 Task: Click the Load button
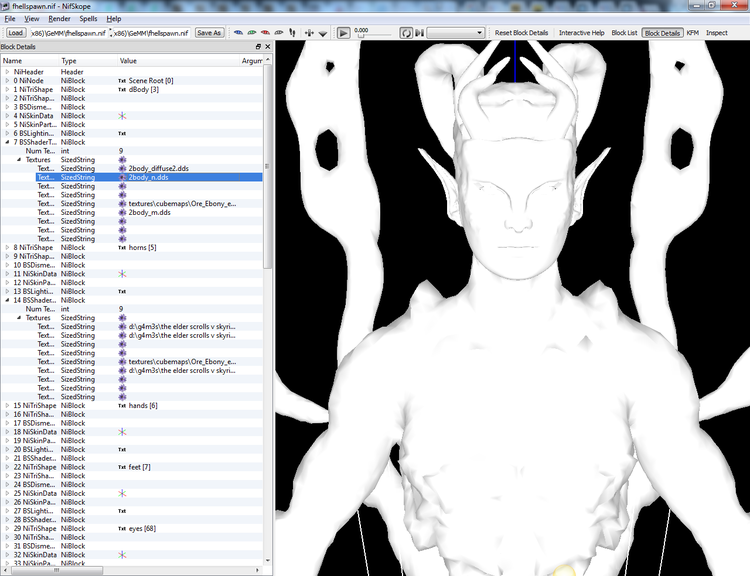click(x=15, y=33)
